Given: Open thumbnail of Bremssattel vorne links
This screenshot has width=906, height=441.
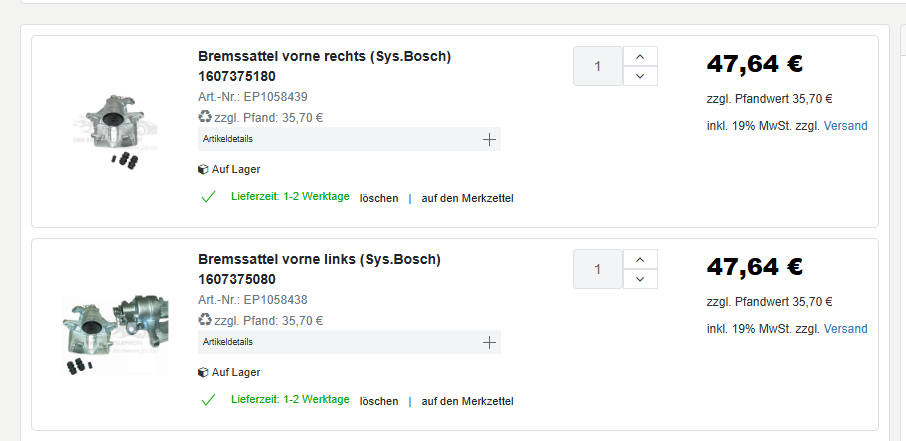Looking at the screenshot, I should coord(116,335).
